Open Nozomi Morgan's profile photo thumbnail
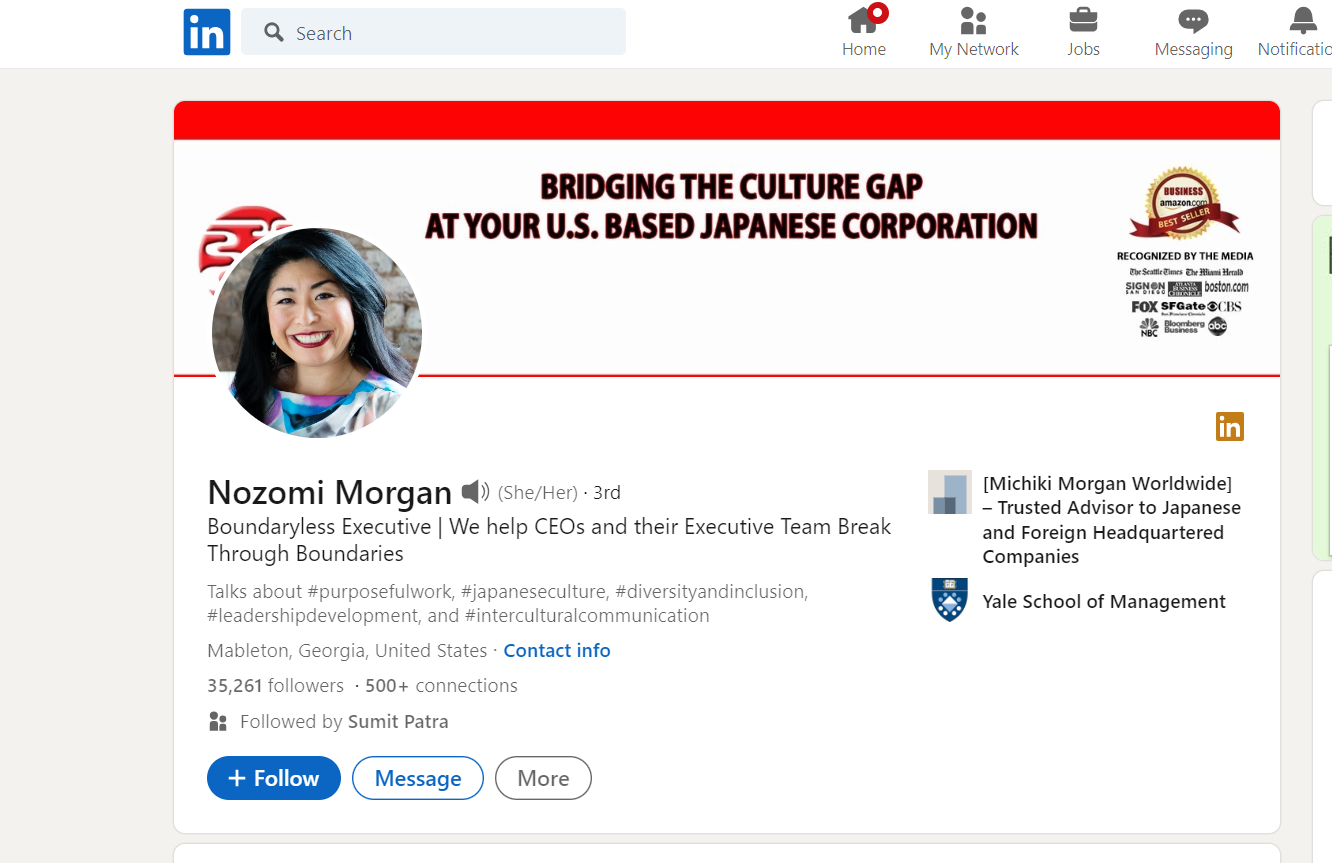This screenshot has height=863, width=1332. 316,333
